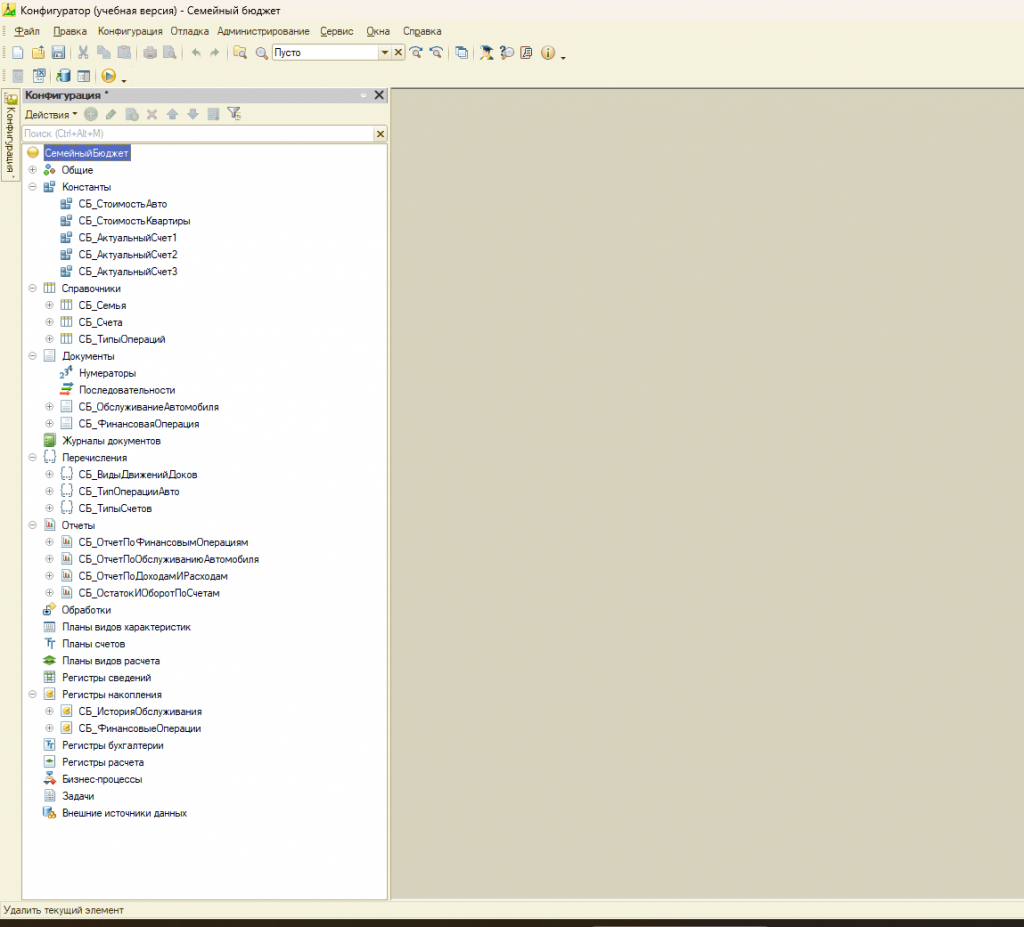The height and width of the screenshot is (927, 1024).
Task: Click into the Поиск (Ctrl+Alt+M) field
Action: 198,134
